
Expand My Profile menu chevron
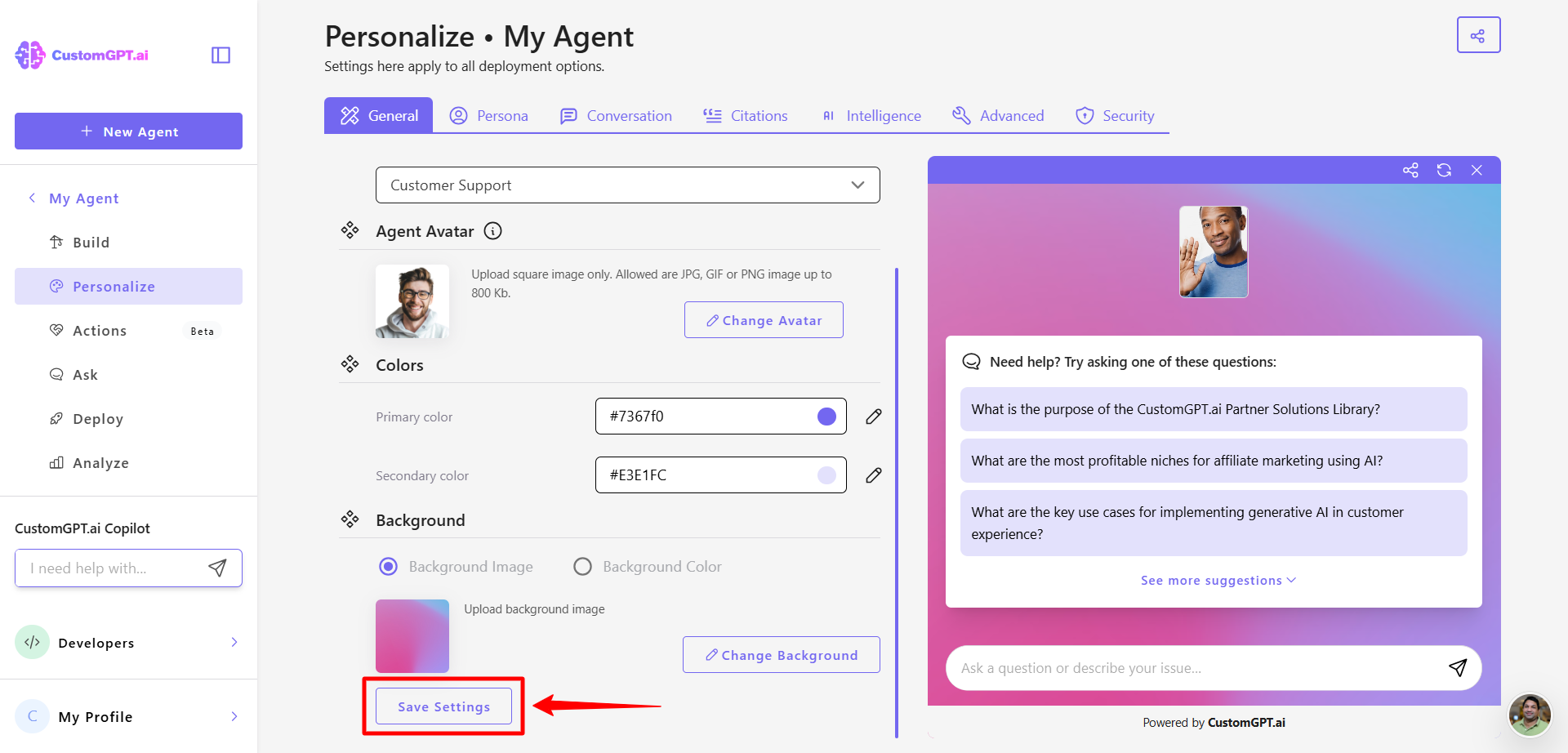(x=234, y=716)
